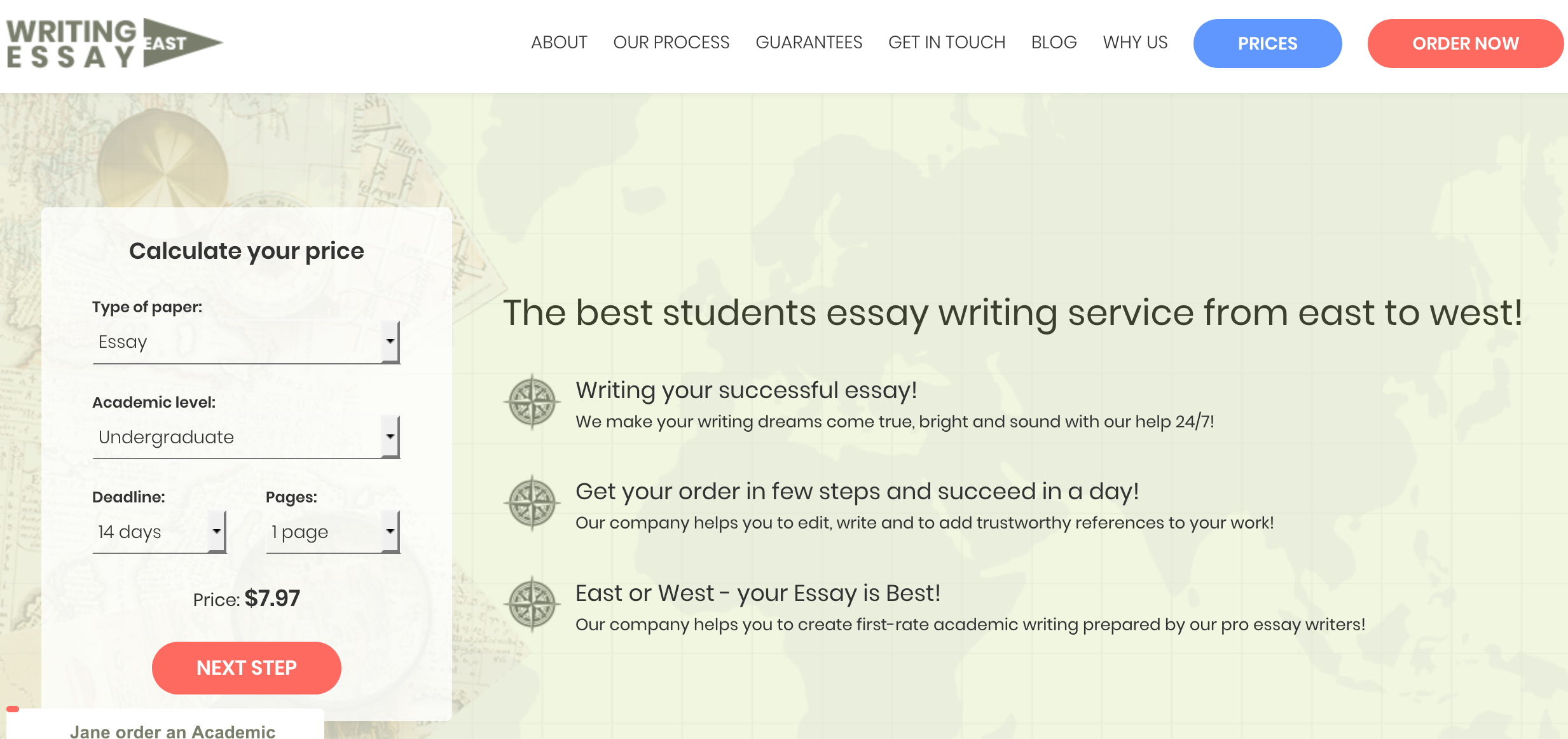
Task: Visit the BLOG link
Action: click(1054, 43)
